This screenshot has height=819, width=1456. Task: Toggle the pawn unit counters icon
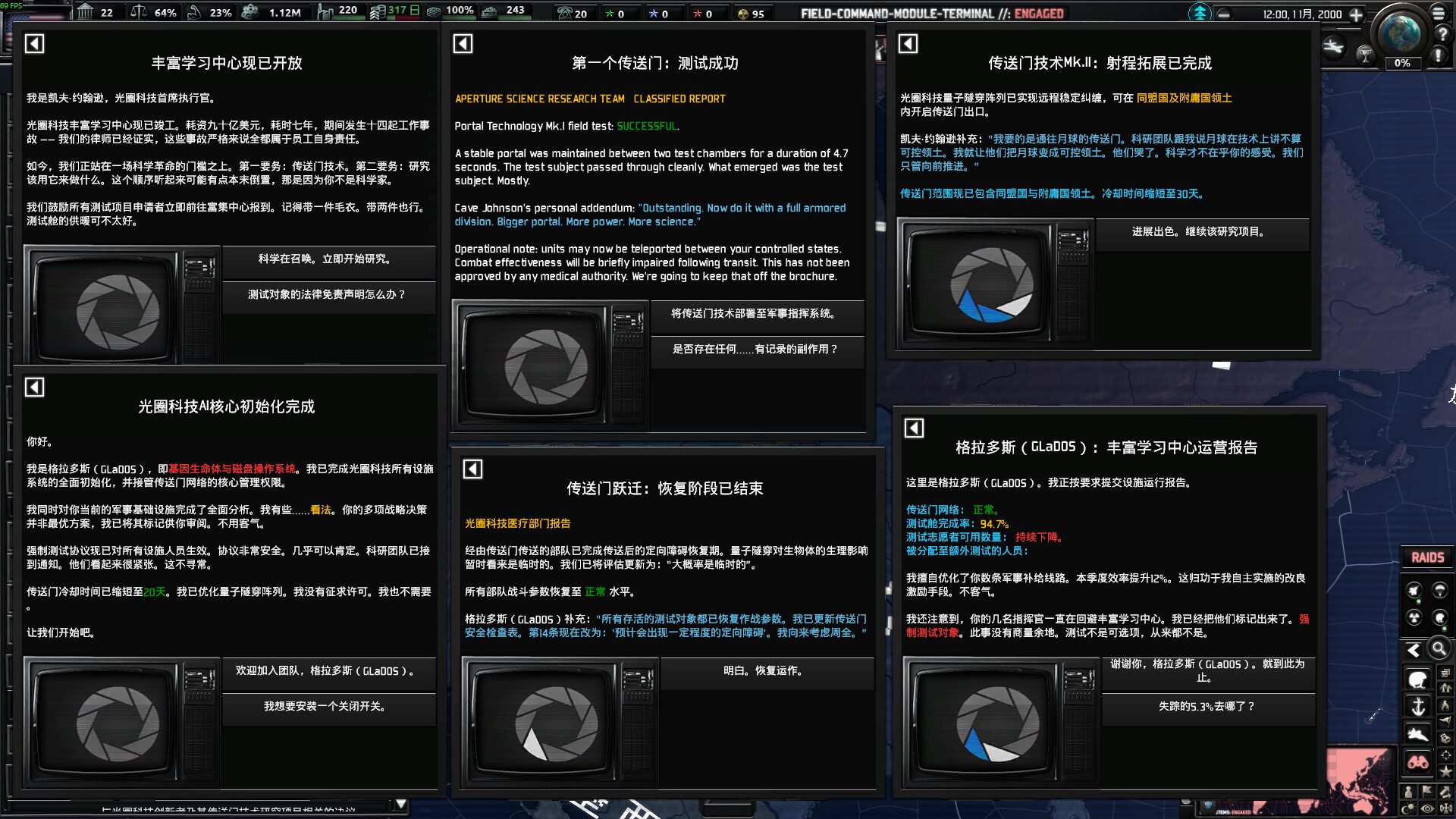pos(1407,792)
